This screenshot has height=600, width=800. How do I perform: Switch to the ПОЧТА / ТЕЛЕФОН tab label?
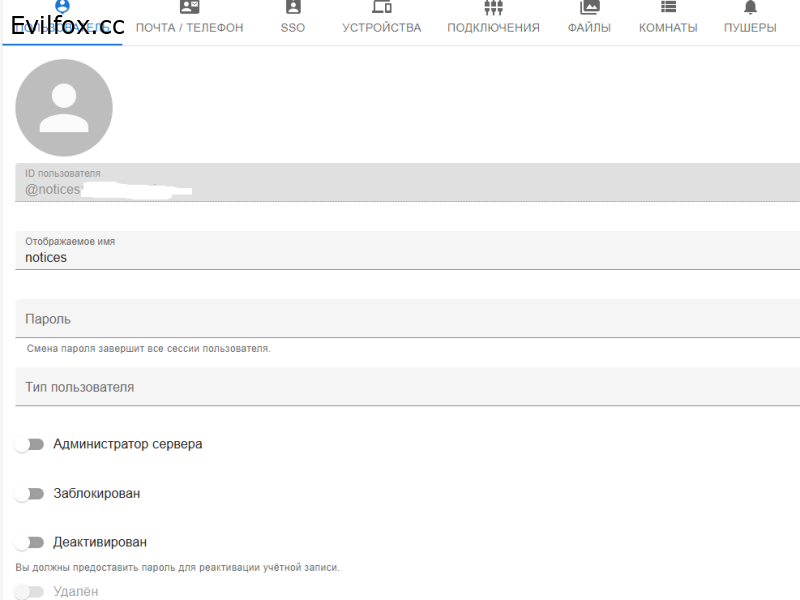tap(189, 28)
